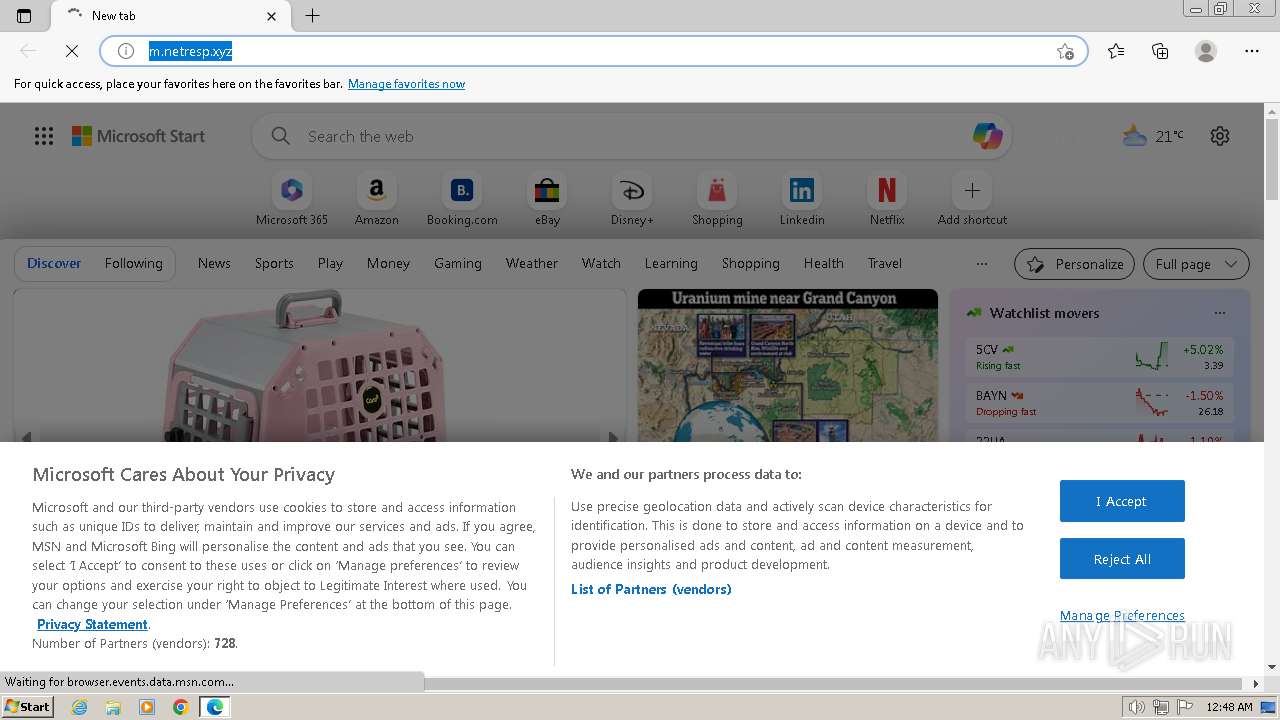Image resolution: width=1280 pixels, height=720 pixels.
Task: Open the Microsoft apps grid launcher
Action: [44, 137]
